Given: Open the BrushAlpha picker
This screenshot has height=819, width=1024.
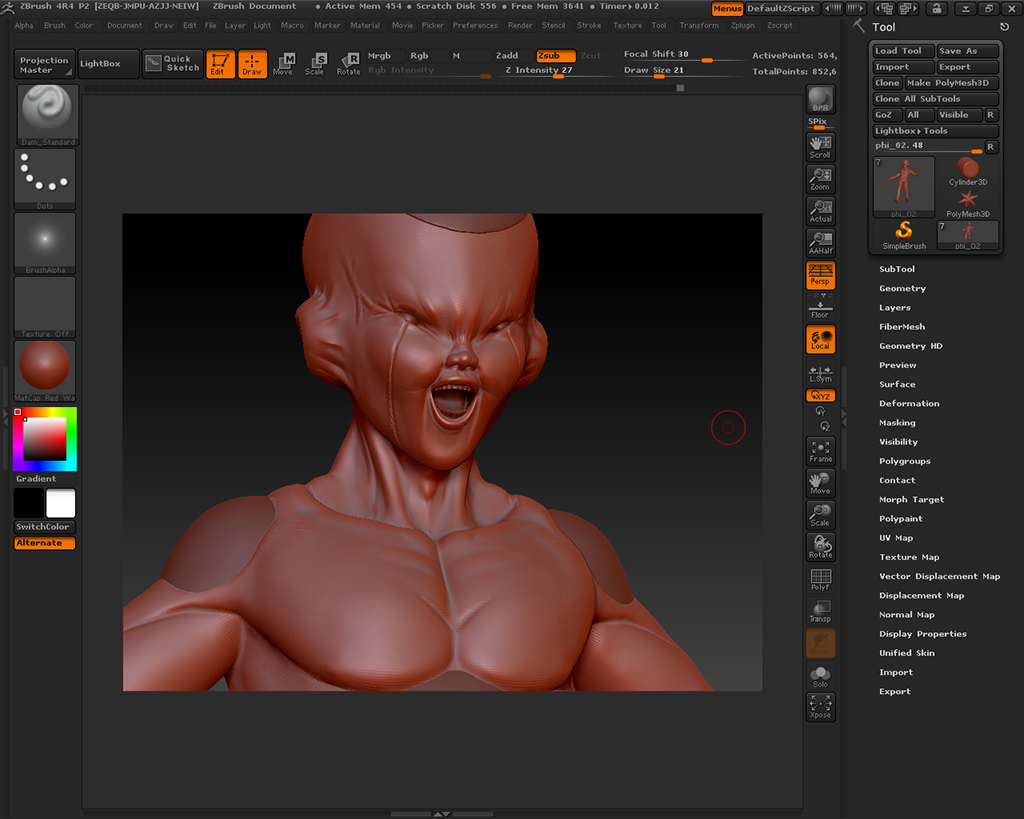Looking at the screenshot, I should tap(44, 243).
